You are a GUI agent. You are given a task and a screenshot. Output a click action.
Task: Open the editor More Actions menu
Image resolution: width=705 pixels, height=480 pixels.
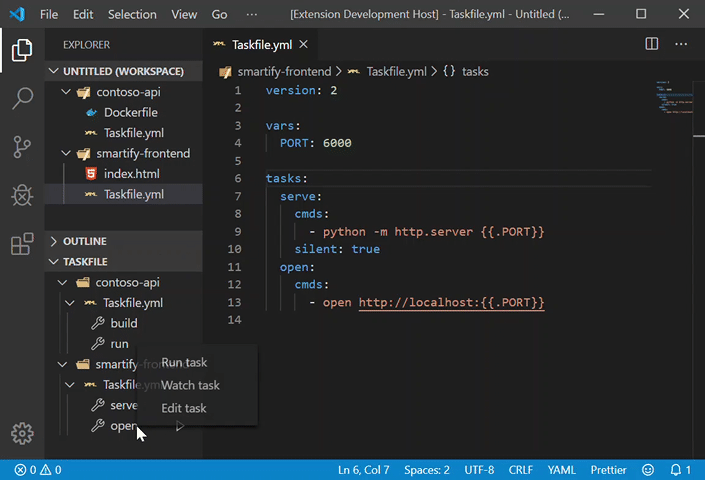(681, 44)
